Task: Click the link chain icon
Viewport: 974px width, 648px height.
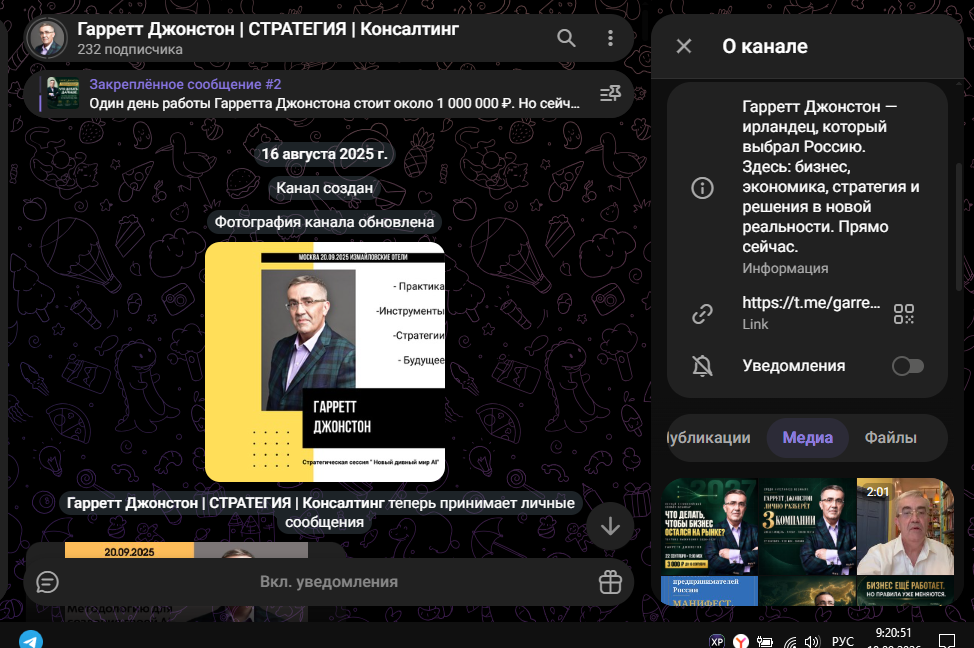Action: pos(703,314)
